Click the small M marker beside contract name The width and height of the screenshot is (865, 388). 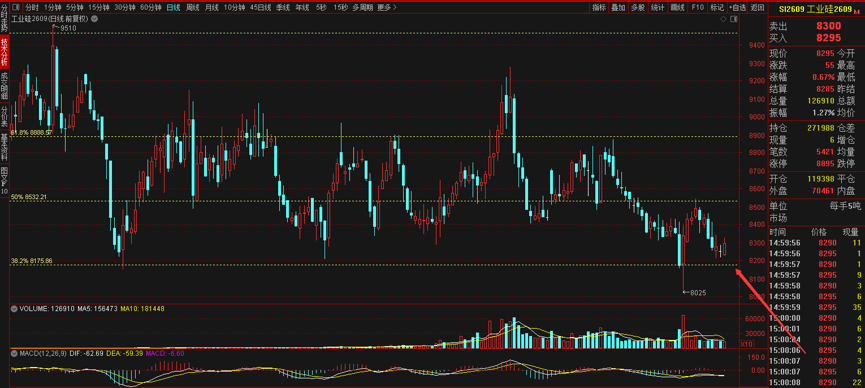pyautogui.click(x=857, y=11)
